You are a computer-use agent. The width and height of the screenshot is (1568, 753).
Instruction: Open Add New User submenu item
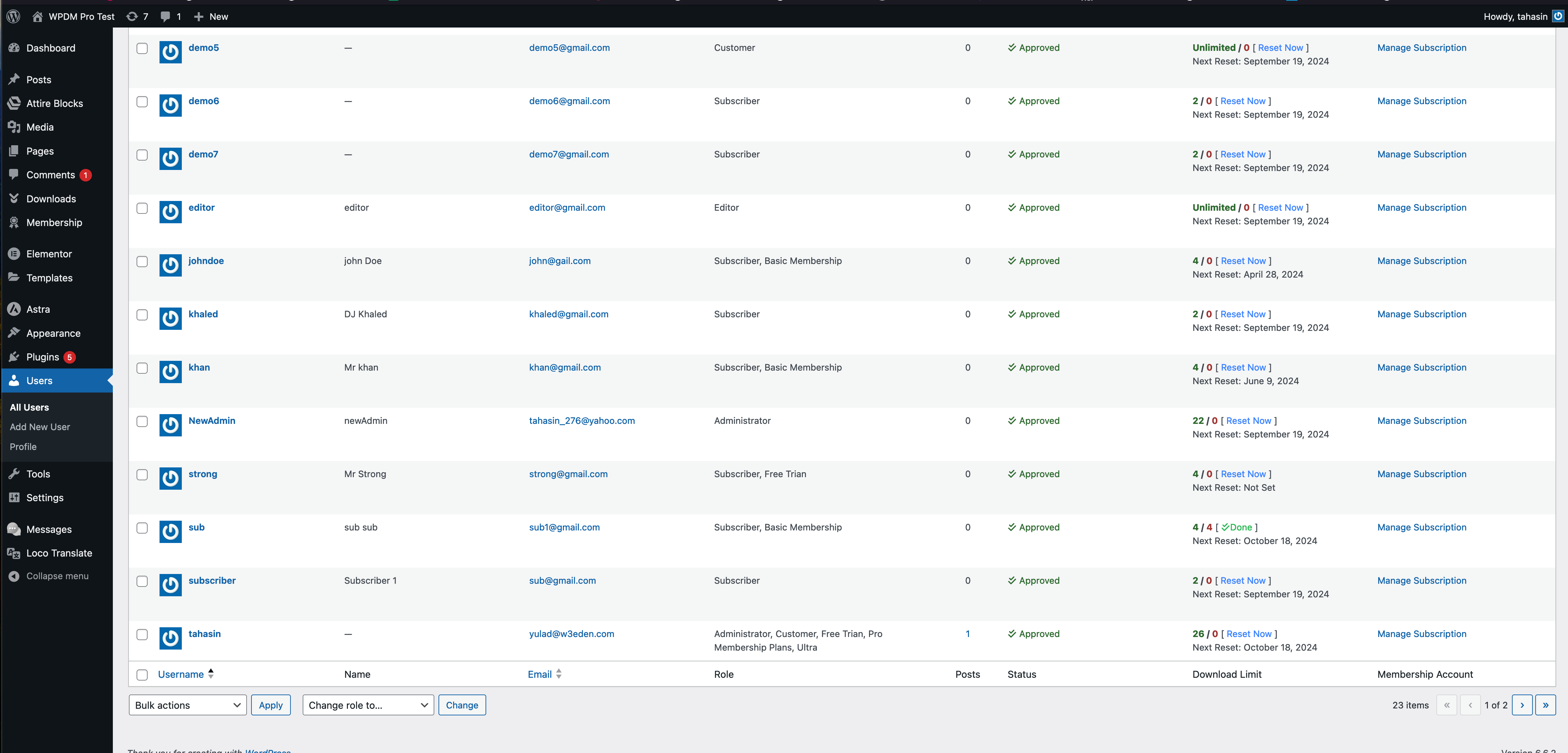40,427
